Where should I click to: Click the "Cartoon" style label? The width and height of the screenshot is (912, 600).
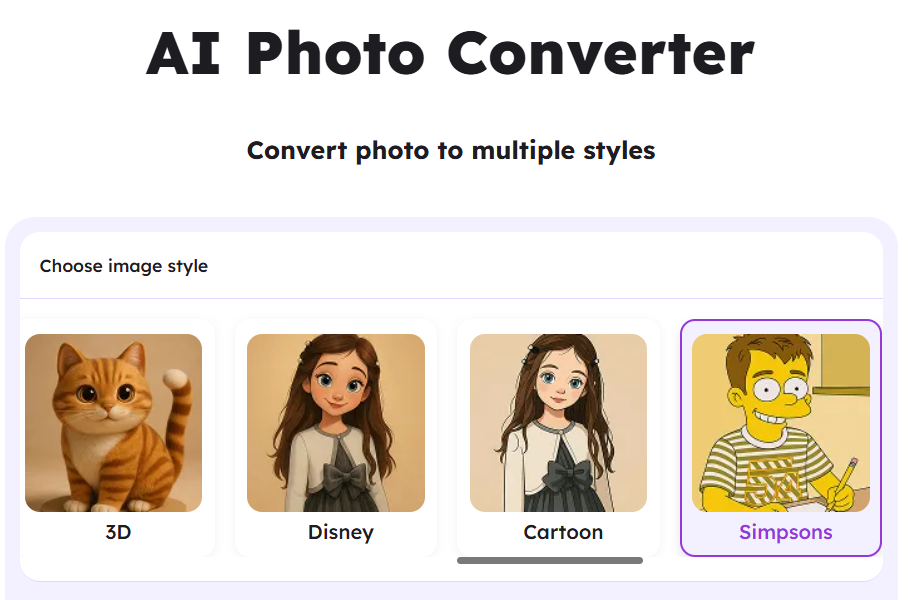point(563,532)
